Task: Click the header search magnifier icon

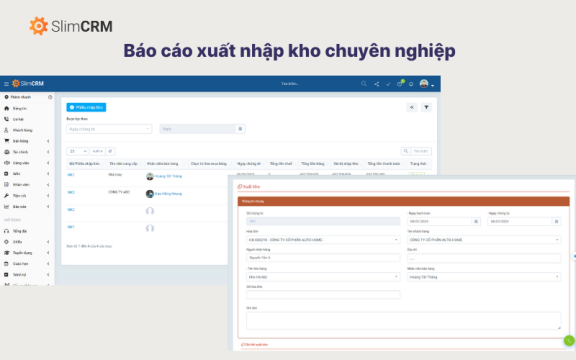Action: click(364, 84)
